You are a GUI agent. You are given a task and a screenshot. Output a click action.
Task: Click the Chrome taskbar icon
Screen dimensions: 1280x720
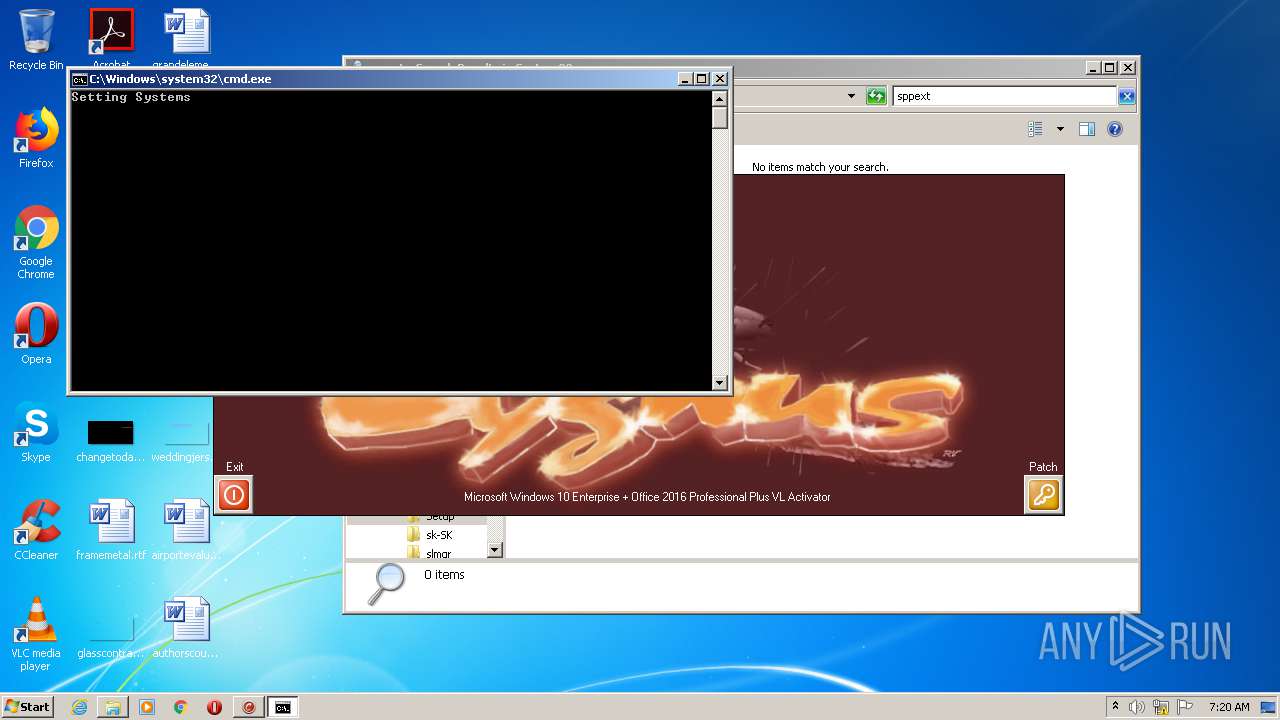181,707
